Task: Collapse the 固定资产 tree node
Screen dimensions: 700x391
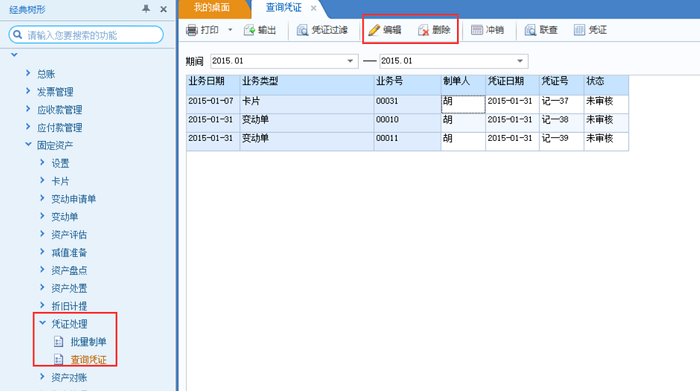Action: click(28, 145)
